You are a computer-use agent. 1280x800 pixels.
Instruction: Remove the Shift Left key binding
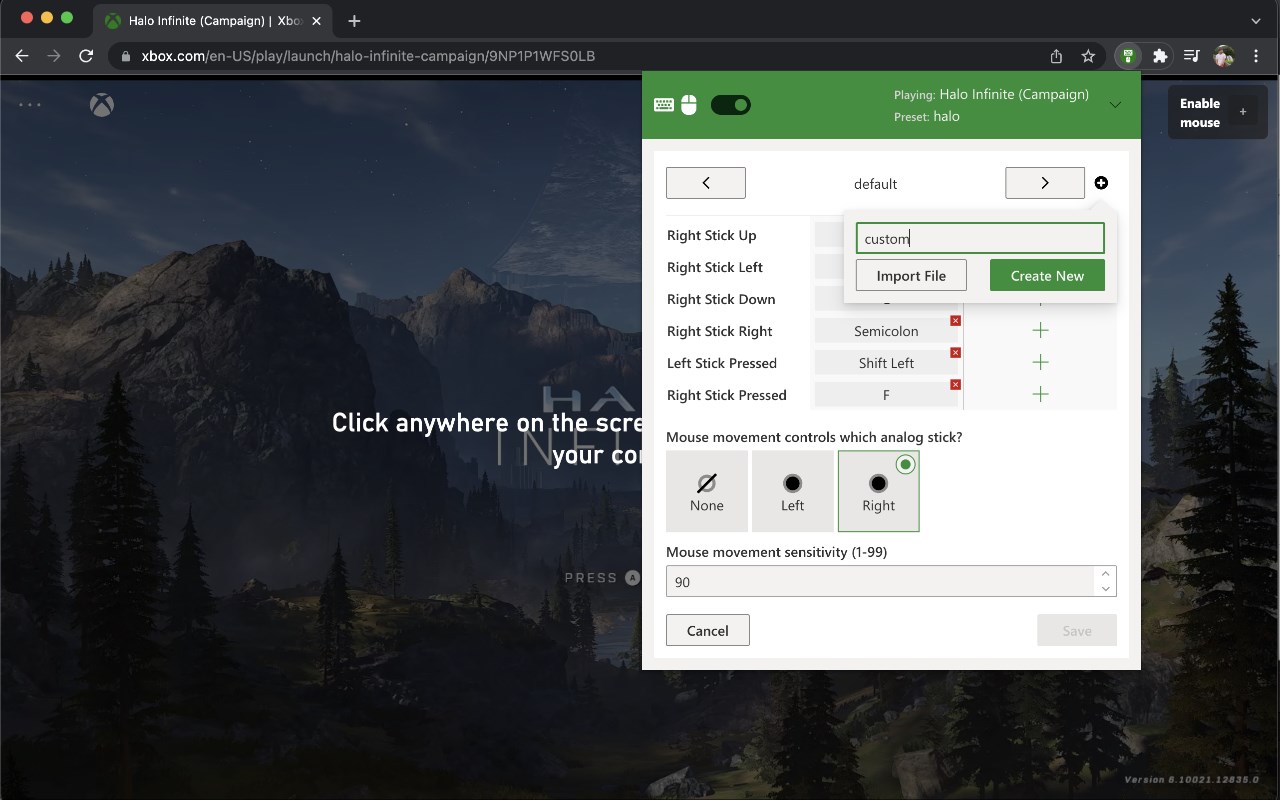click(955, 353)
